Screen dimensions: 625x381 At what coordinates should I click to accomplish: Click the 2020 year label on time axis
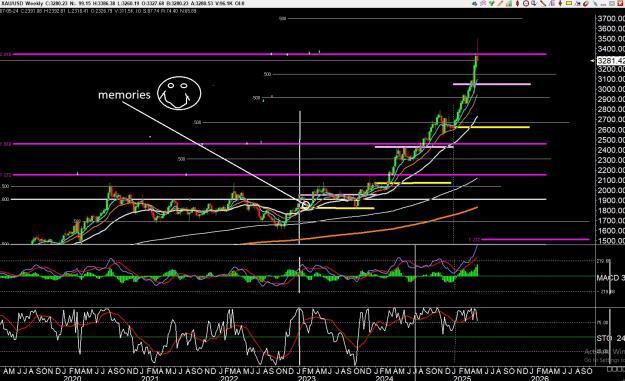(x=72, y=378)
